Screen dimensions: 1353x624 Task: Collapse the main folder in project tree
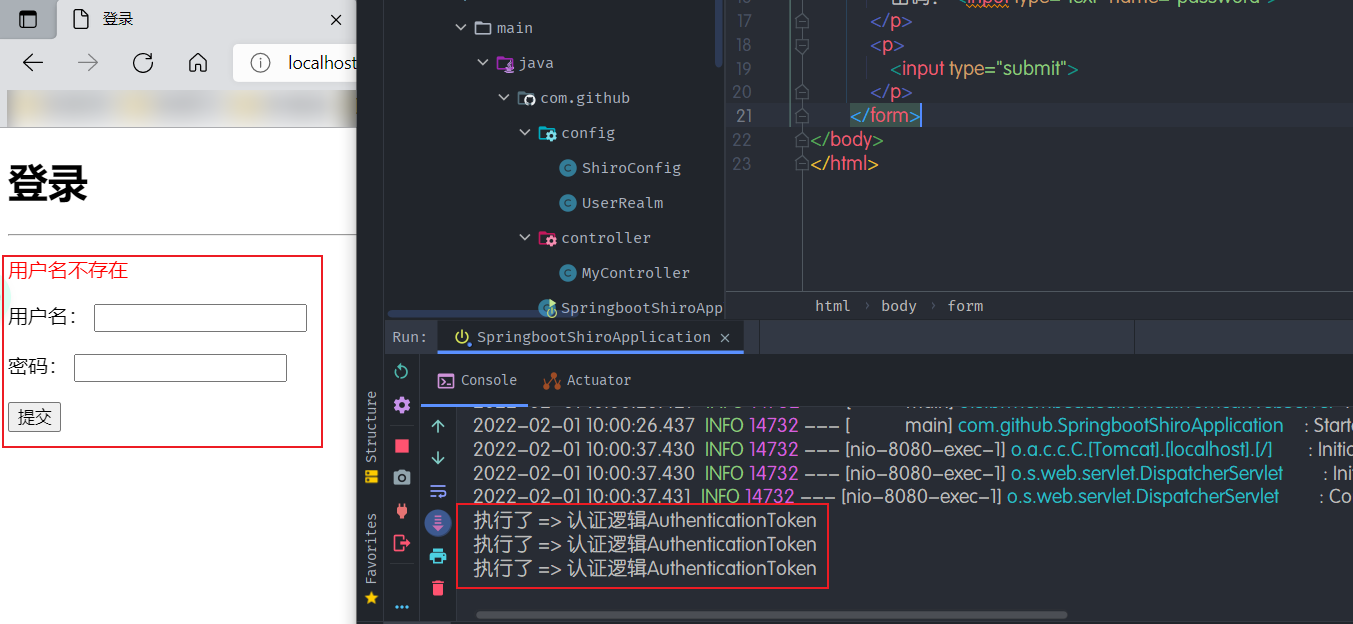coord(461,28)
